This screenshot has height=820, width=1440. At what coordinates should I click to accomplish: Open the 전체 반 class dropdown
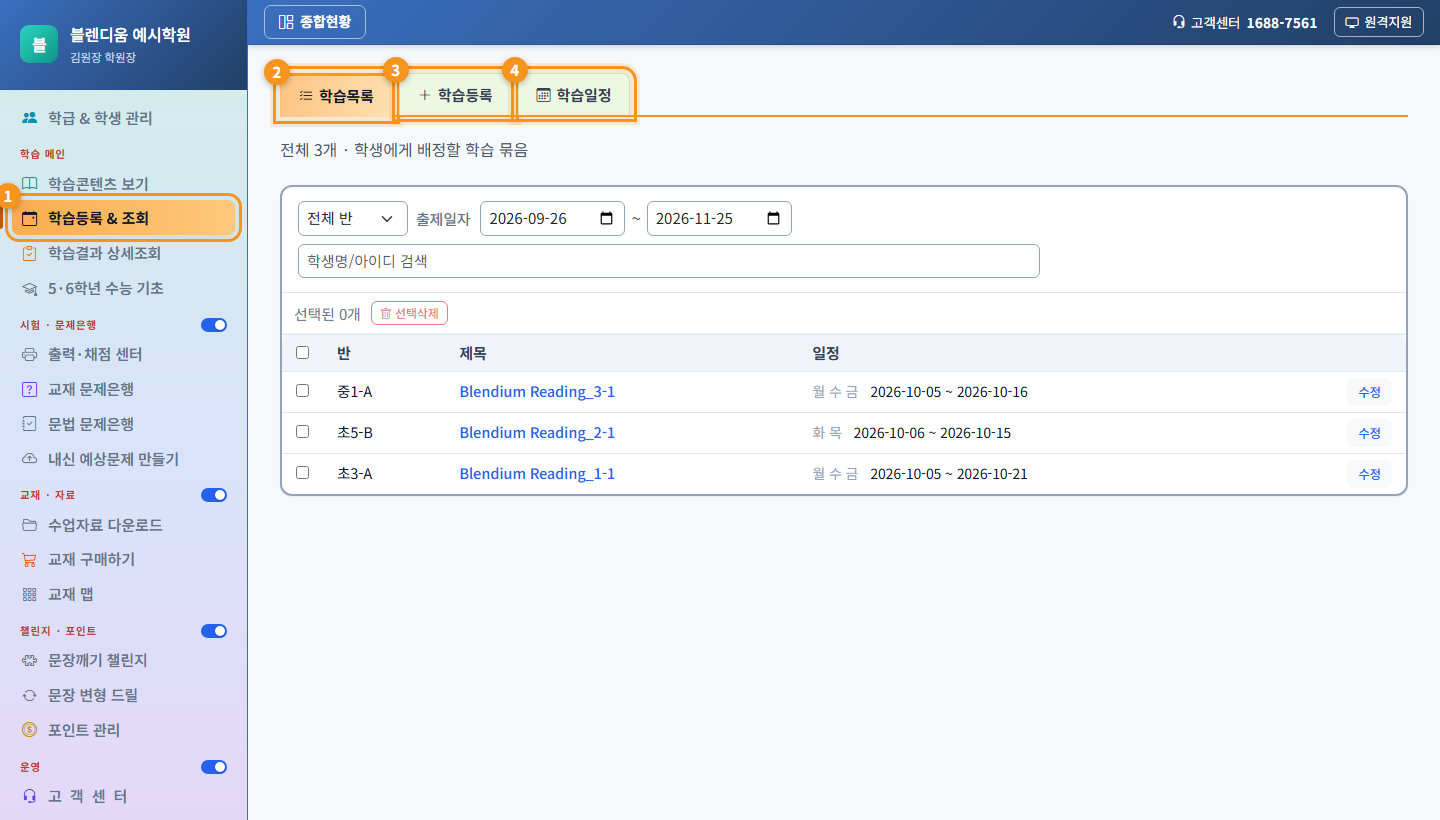353,219
